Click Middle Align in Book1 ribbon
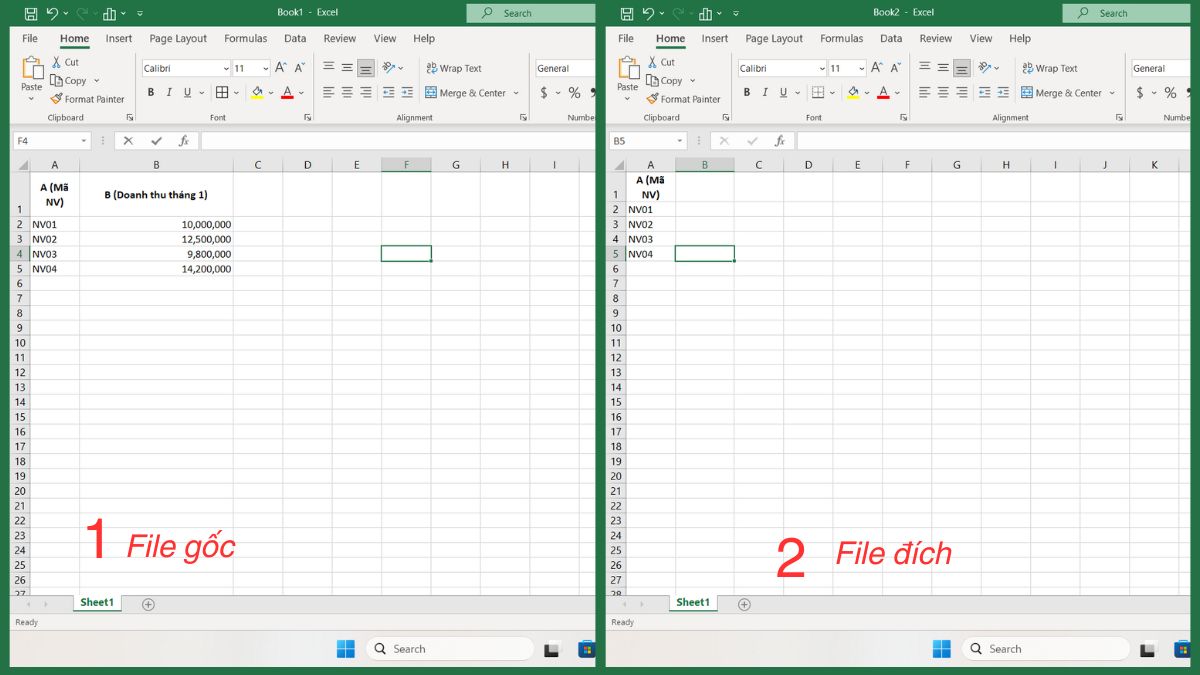Image resolution: width=1200 pixels, height=675 pixels. [347, 68]
